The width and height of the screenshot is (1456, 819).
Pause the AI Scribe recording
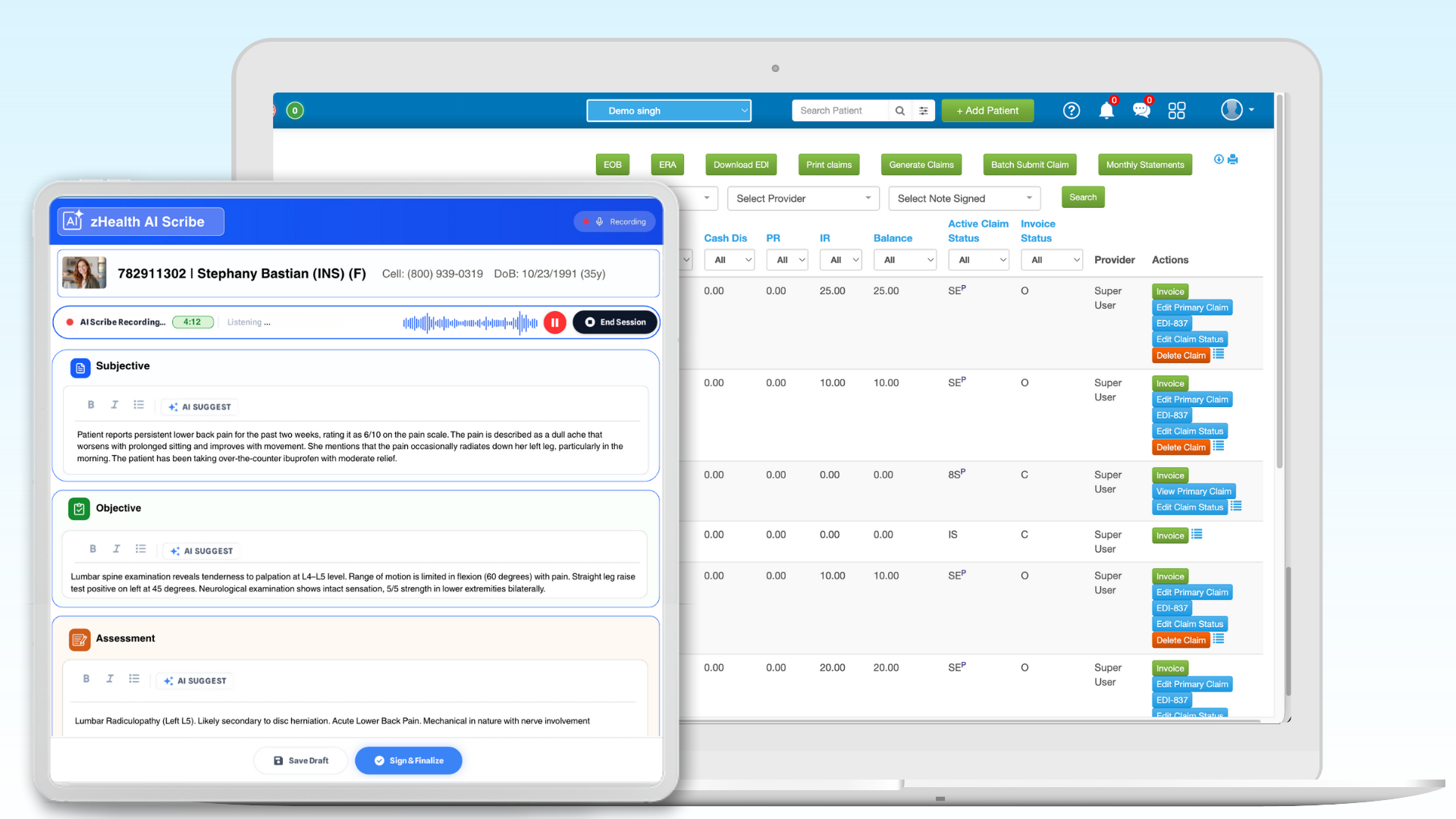[554, 322]
